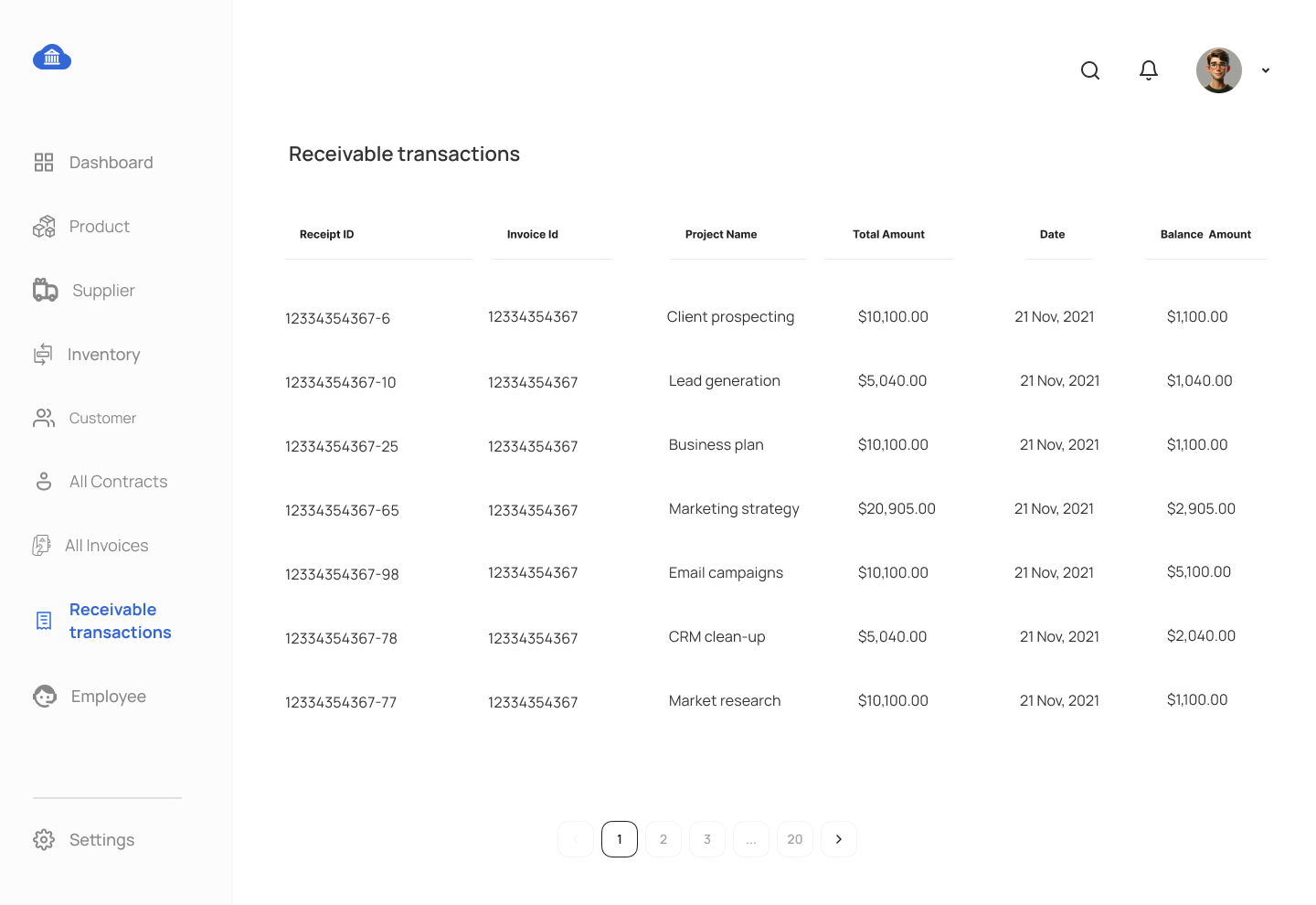Click the Employee face icon
The height and width of the screenshot is (905, 1316).
[x=45, y=697]
